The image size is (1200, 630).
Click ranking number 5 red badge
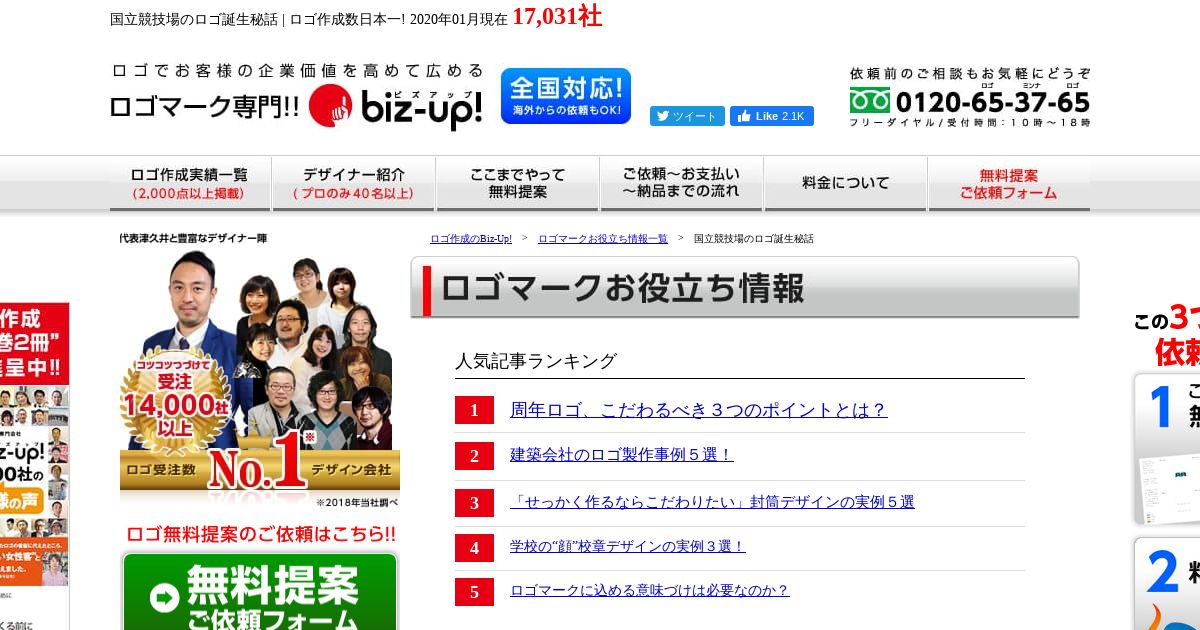474,592
